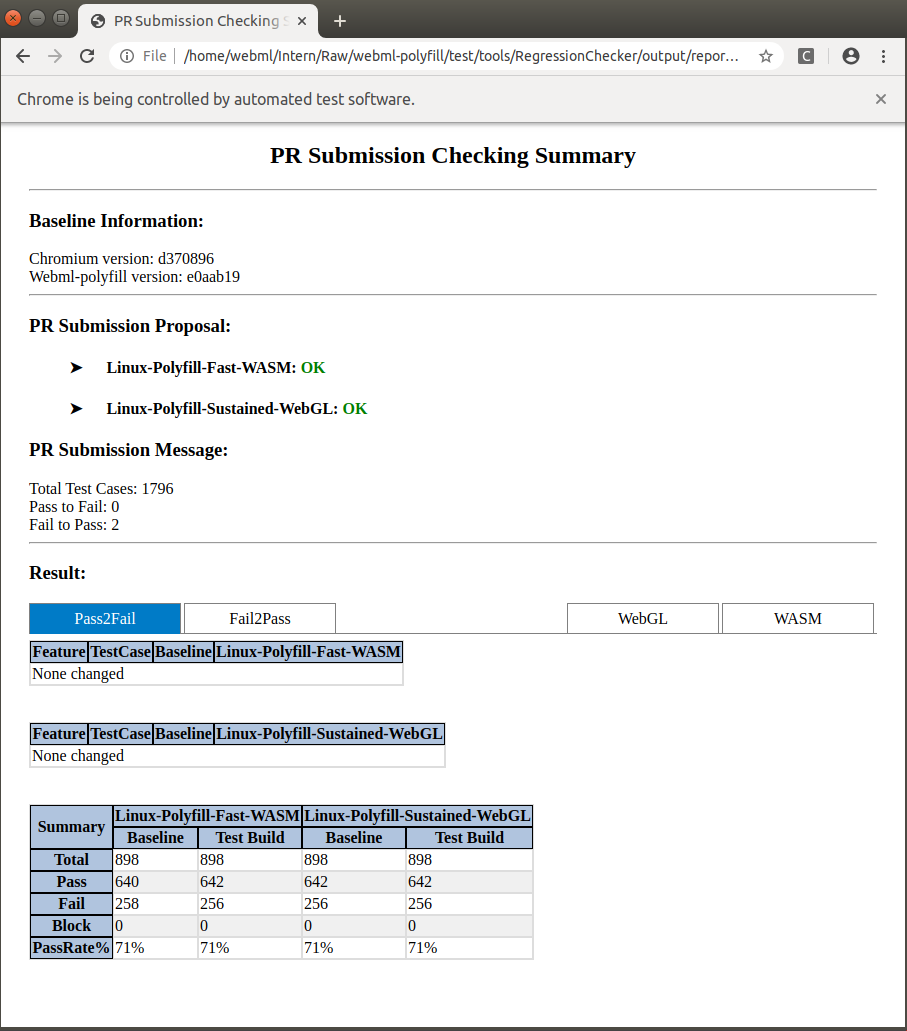Click 'Total Test Cases: 1796' line
The image size is (907, 1031).
pyautogui.click(x=101, y=489)
